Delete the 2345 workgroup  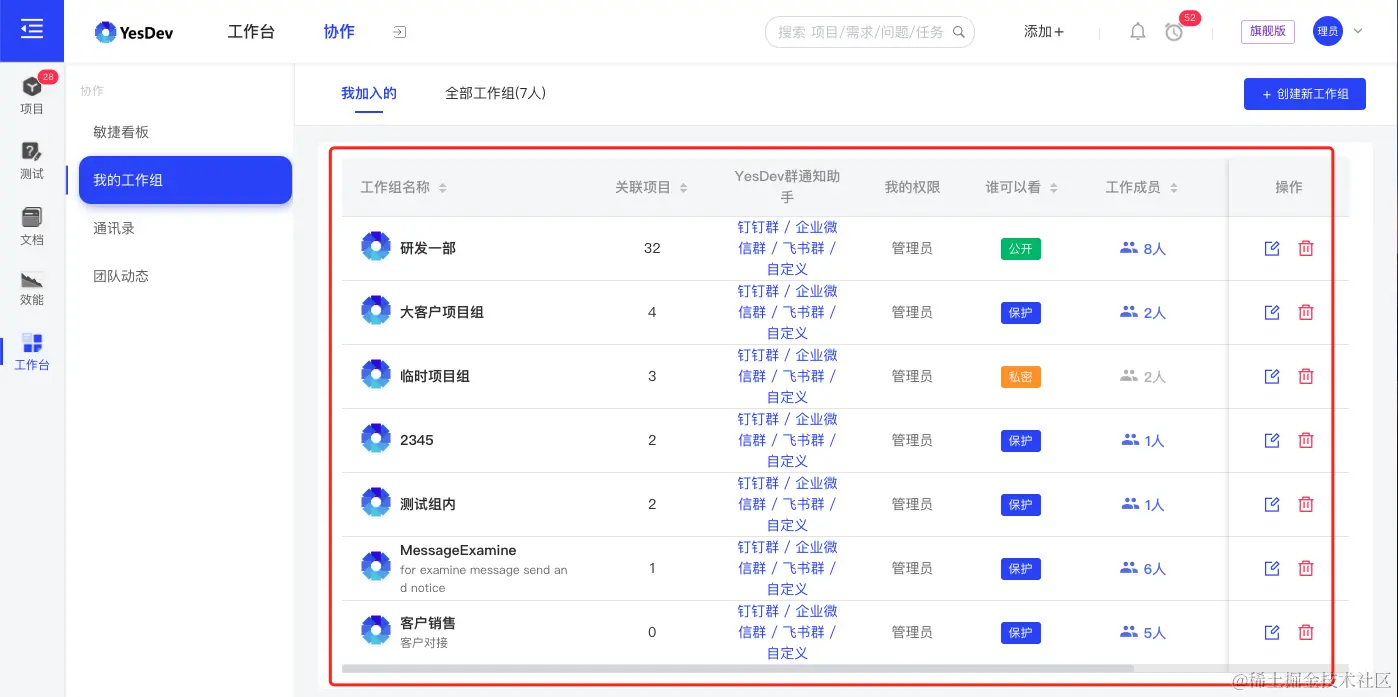point(1306,440)
